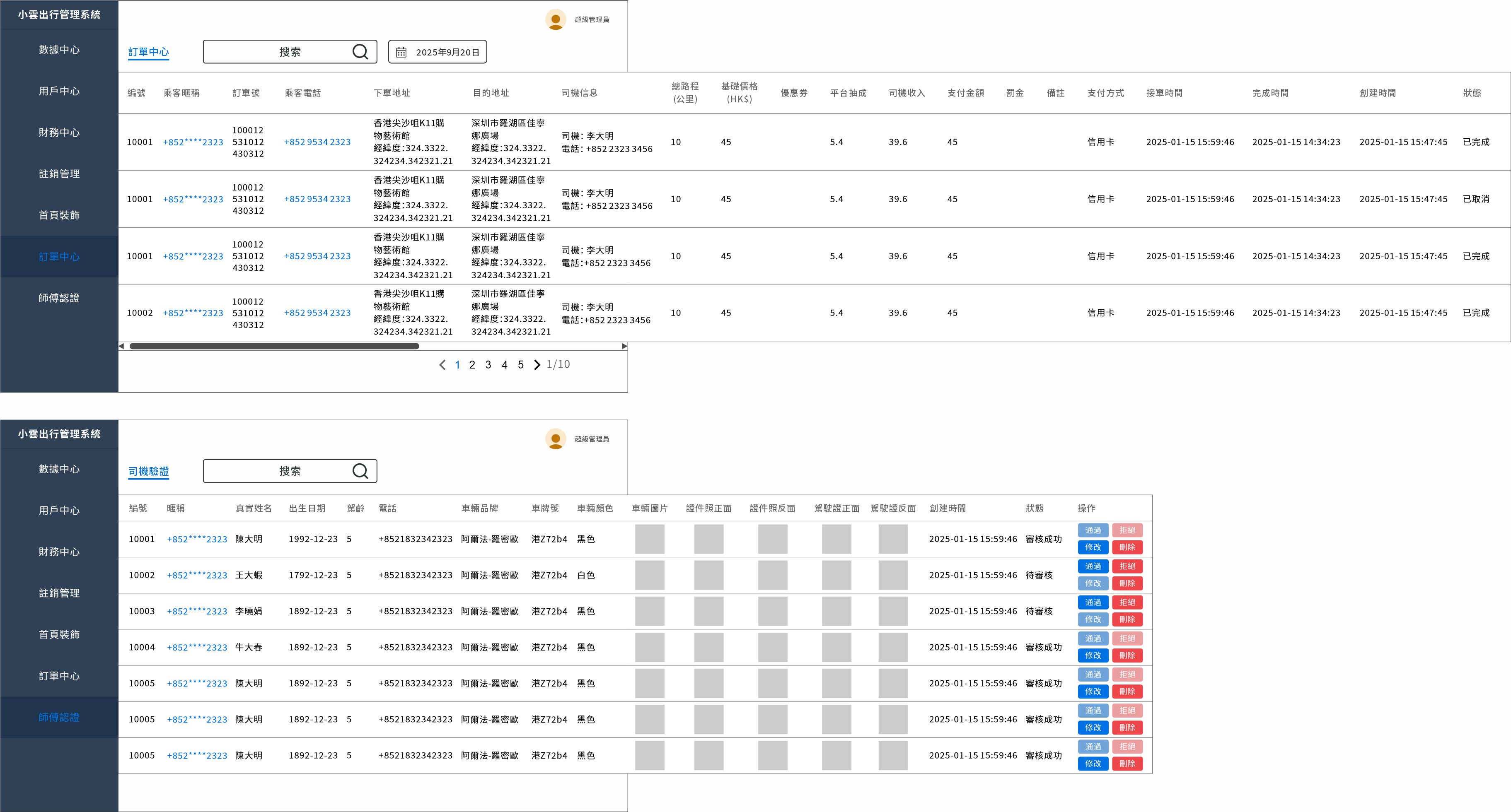Click search magnifier icon in order center
This screenshot has height=812, width=1511.
[360, 52]
